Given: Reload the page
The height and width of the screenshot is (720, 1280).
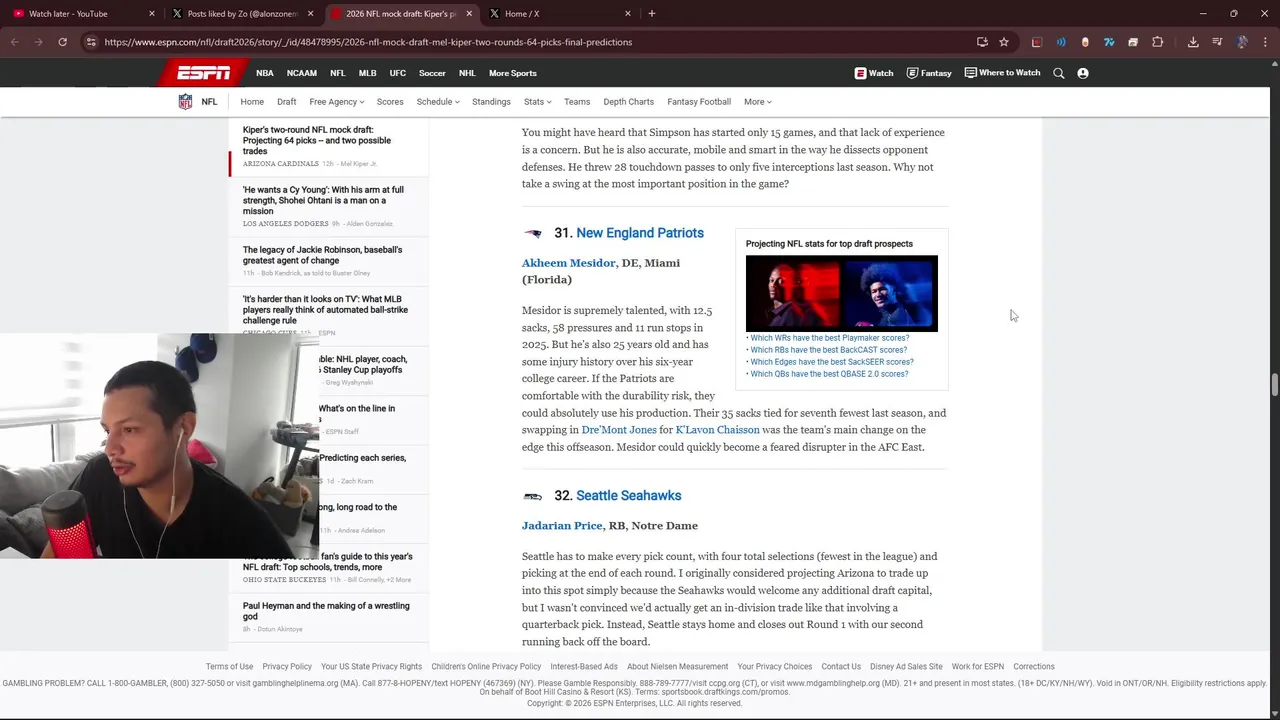Looking at the screenshot, I should point(62,42).
